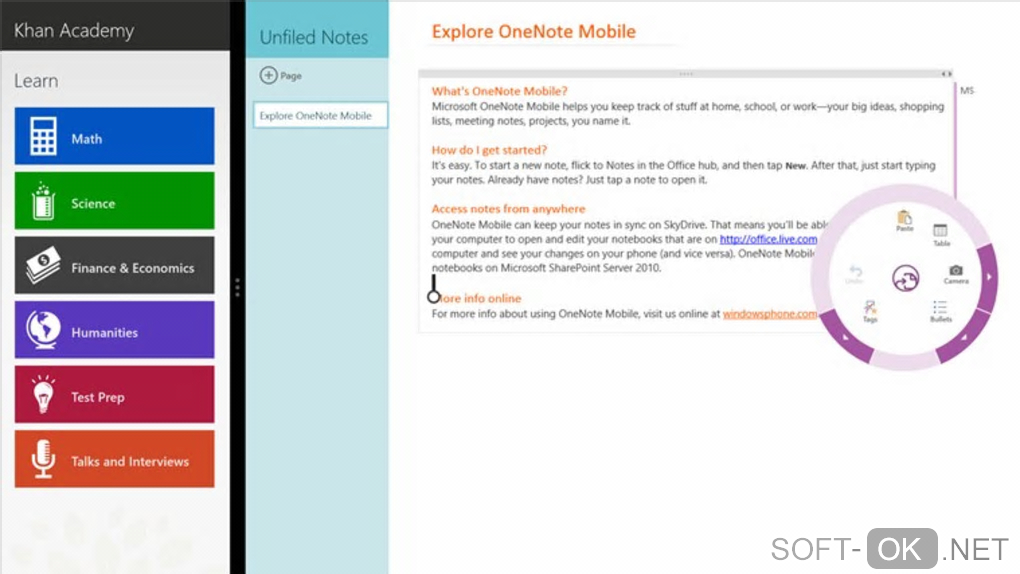Click the Explore OneNote Mobile page title

tap(533, 31)
